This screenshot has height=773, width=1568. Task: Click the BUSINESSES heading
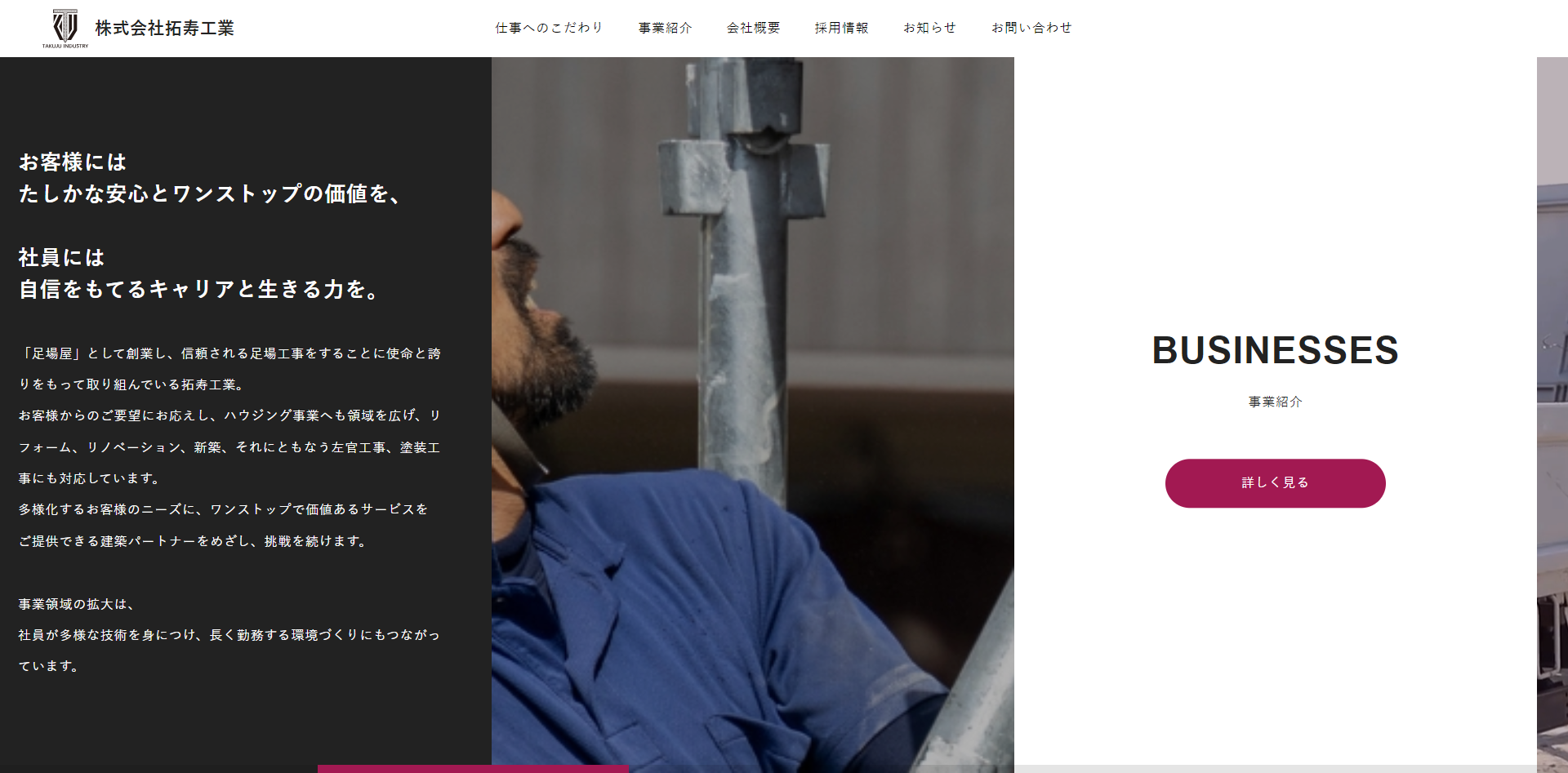coord(1276,350)
